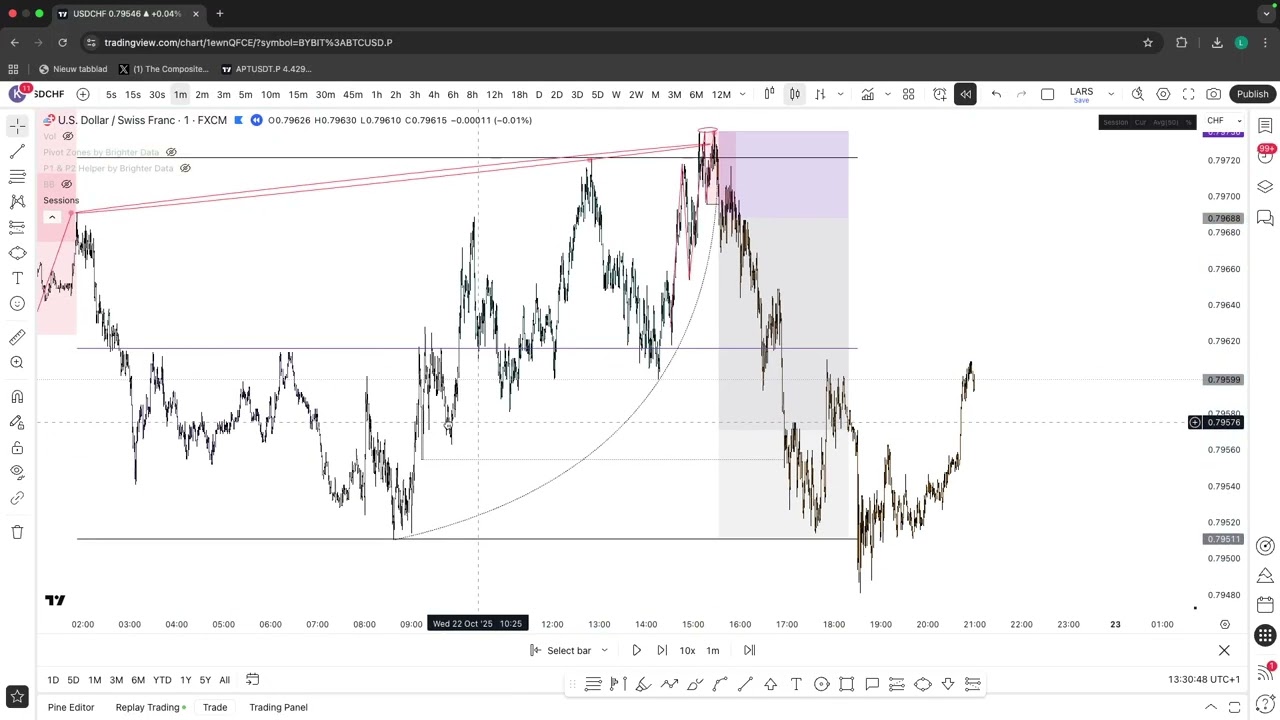Open chart settings hexagon icon
Screen dimensions: 1280x720
pos(1163,94)
